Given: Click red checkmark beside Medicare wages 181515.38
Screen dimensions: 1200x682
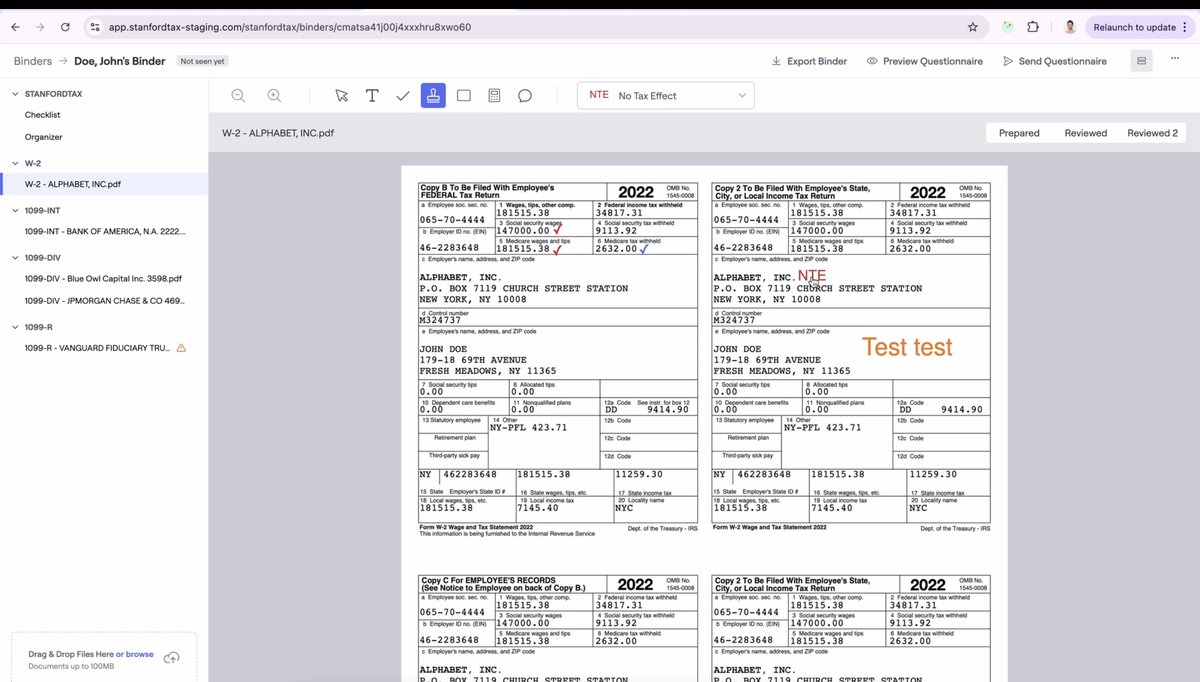Looking at the screenshot, I should [558, 249].
